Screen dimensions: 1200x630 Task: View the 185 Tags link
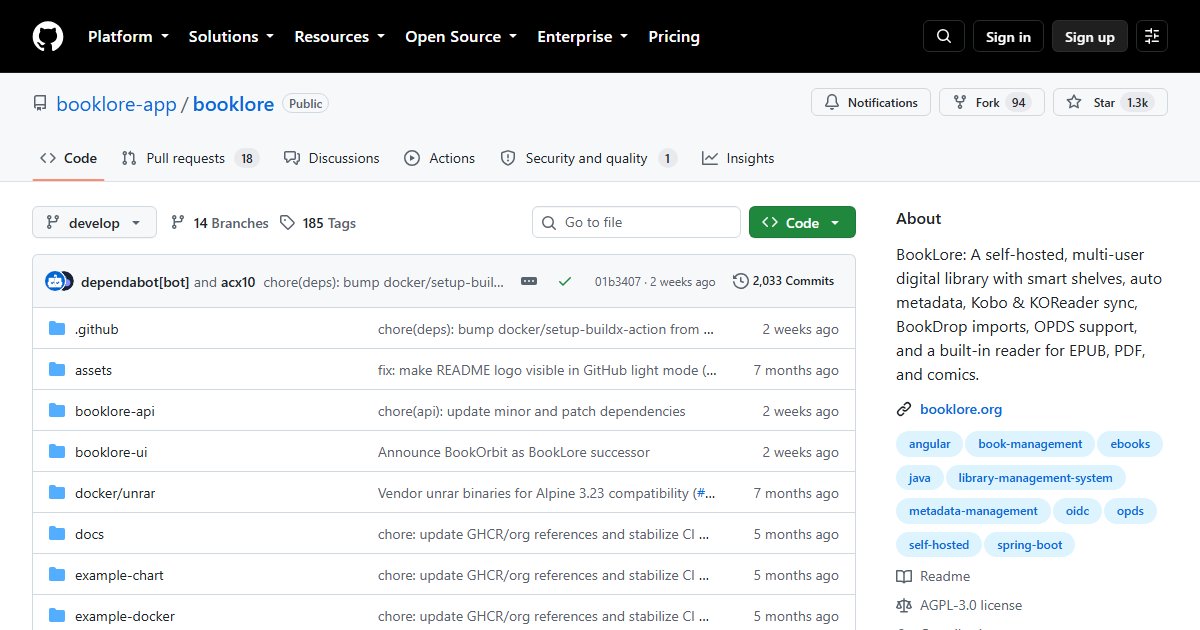[x=318, y=223]
